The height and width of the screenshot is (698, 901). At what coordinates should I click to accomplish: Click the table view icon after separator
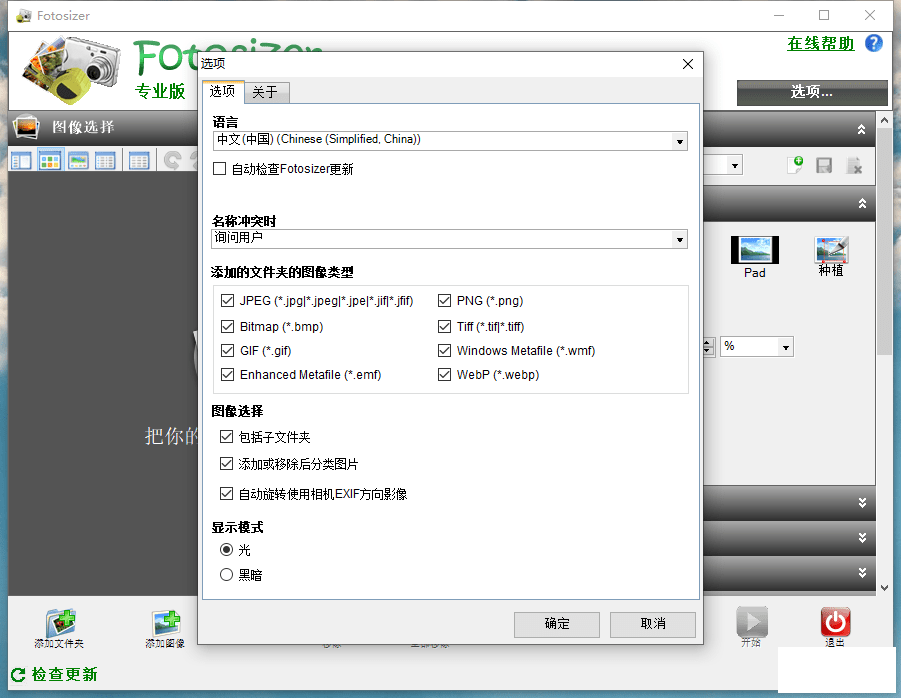point(139,161)
